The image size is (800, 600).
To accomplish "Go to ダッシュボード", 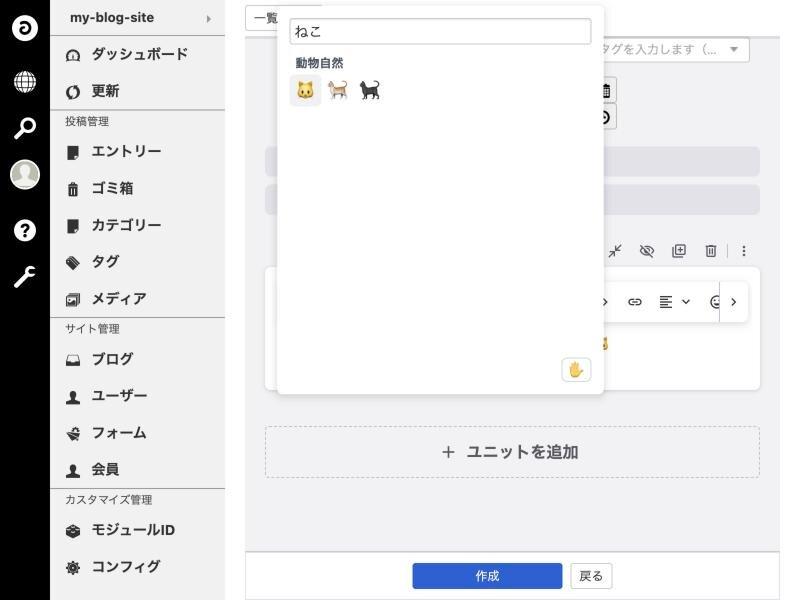I will pyautogui.click(x=138, y=55).
